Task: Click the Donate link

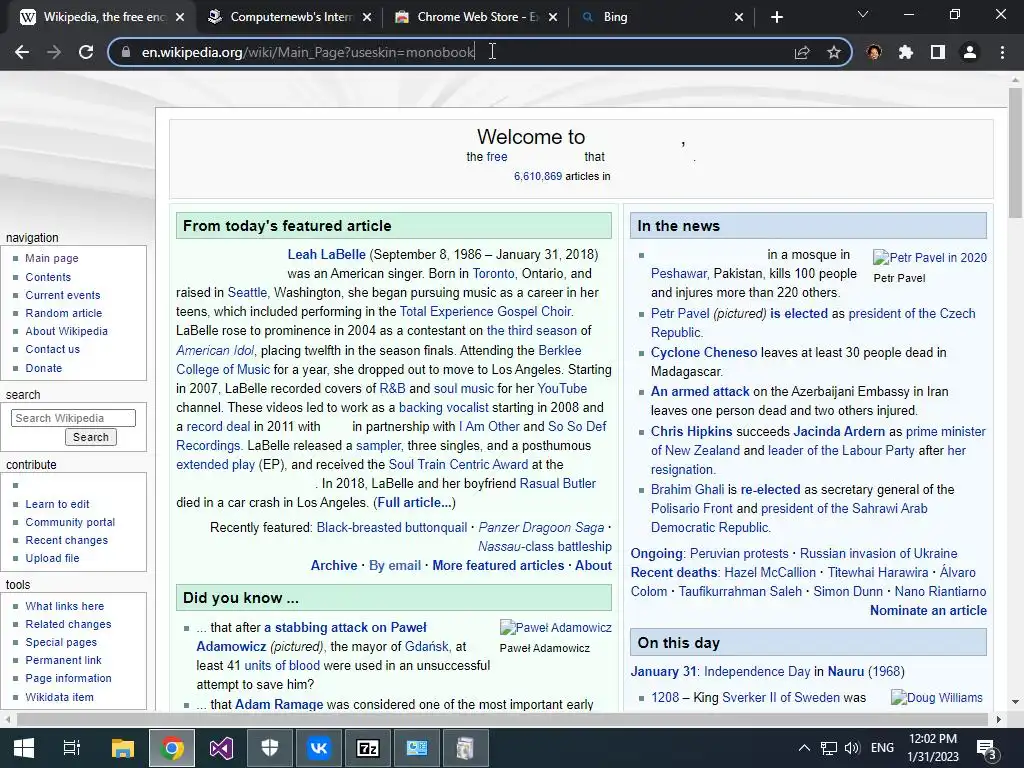Action: [44, 368]
